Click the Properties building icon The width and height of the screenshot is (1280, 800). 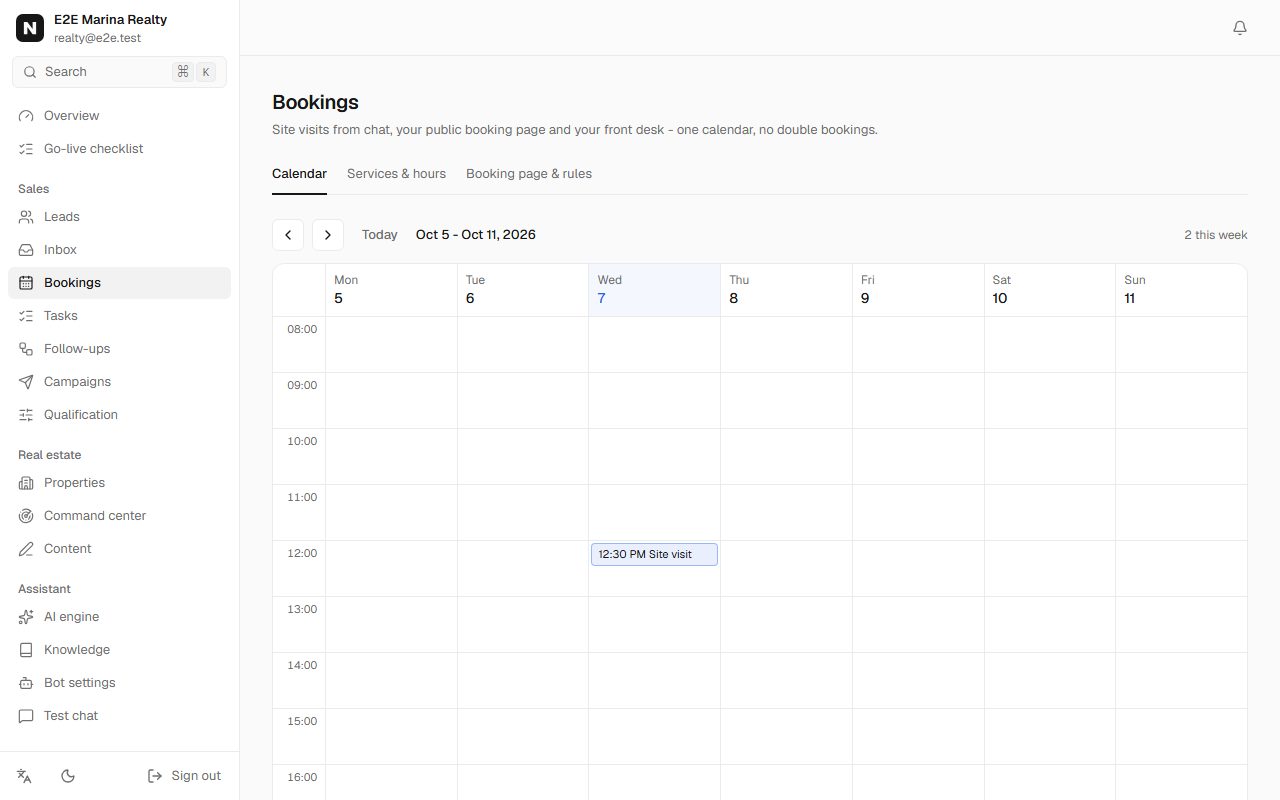26,483
